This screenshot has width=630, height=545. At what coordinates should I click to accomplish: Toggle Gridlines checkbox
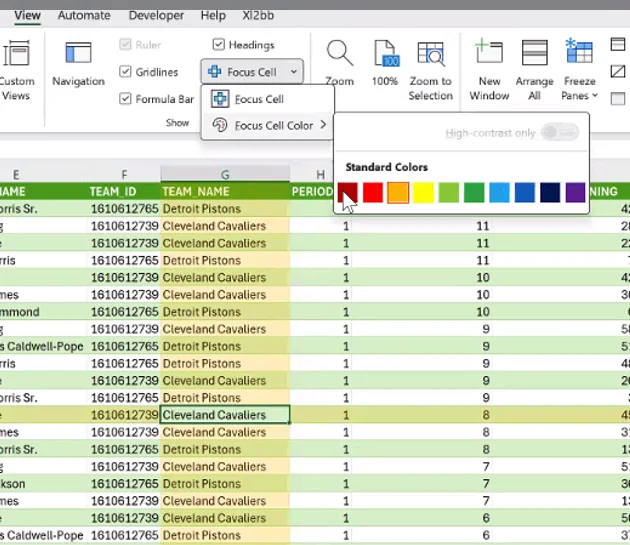(125, 72)
